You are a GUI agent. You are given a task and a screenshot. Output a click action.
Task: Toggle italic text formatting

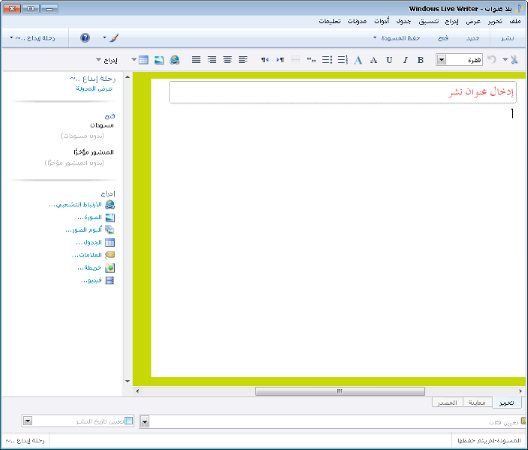tap(405, 60)
